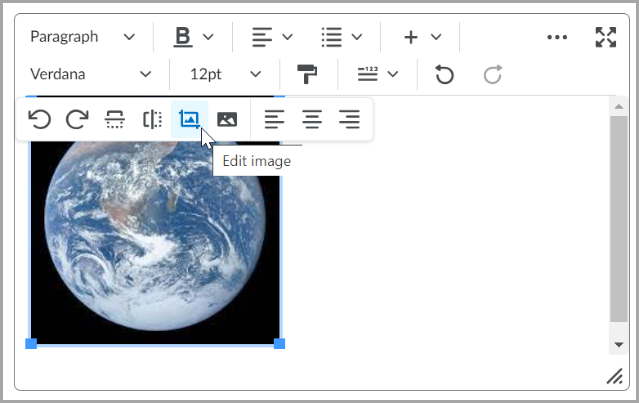Click the plus insert icon
Screen dimensions: 639x403
tap(411, 37)
